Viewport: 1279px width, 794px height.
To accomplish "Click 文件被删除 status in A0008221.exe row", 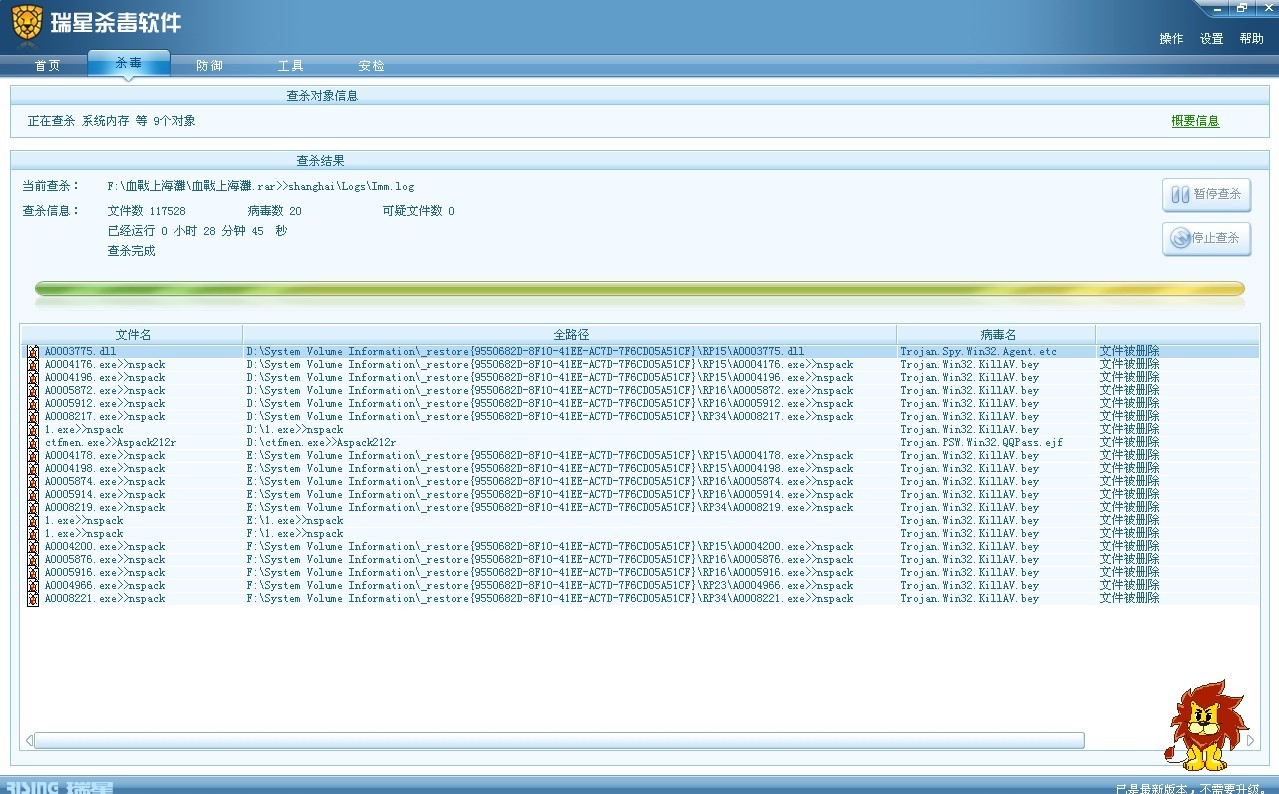I will coord(1129,599).
